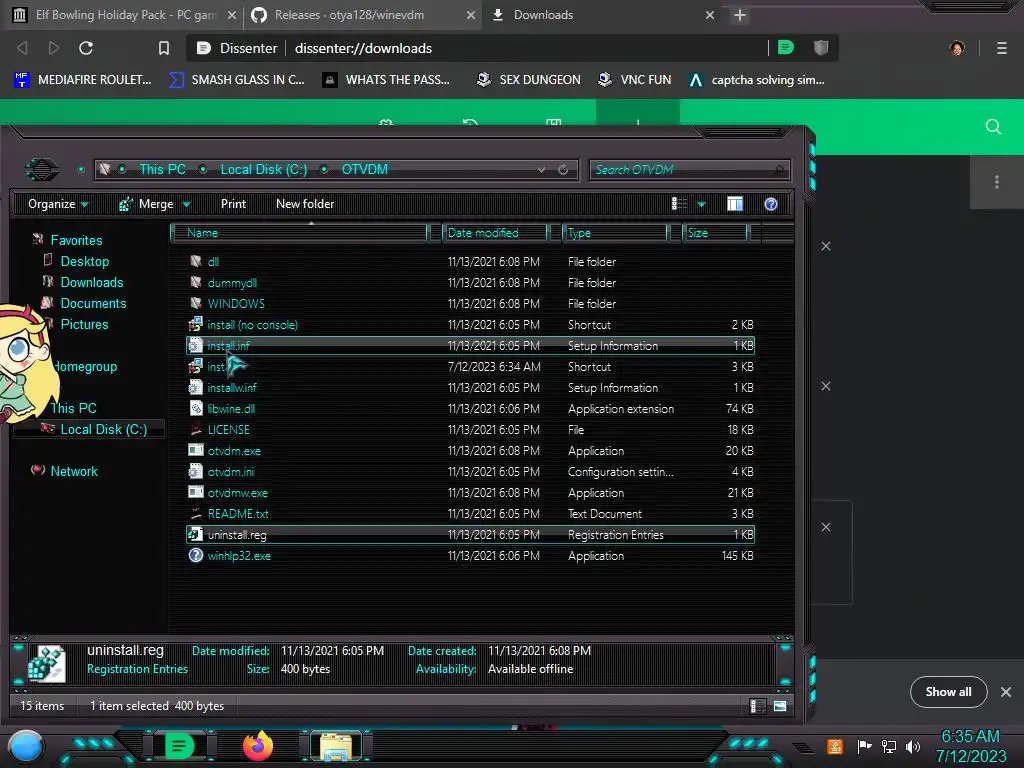Sort files by the Size column header
This screenshot has width=1024, height=768.
tap(715, 233)
